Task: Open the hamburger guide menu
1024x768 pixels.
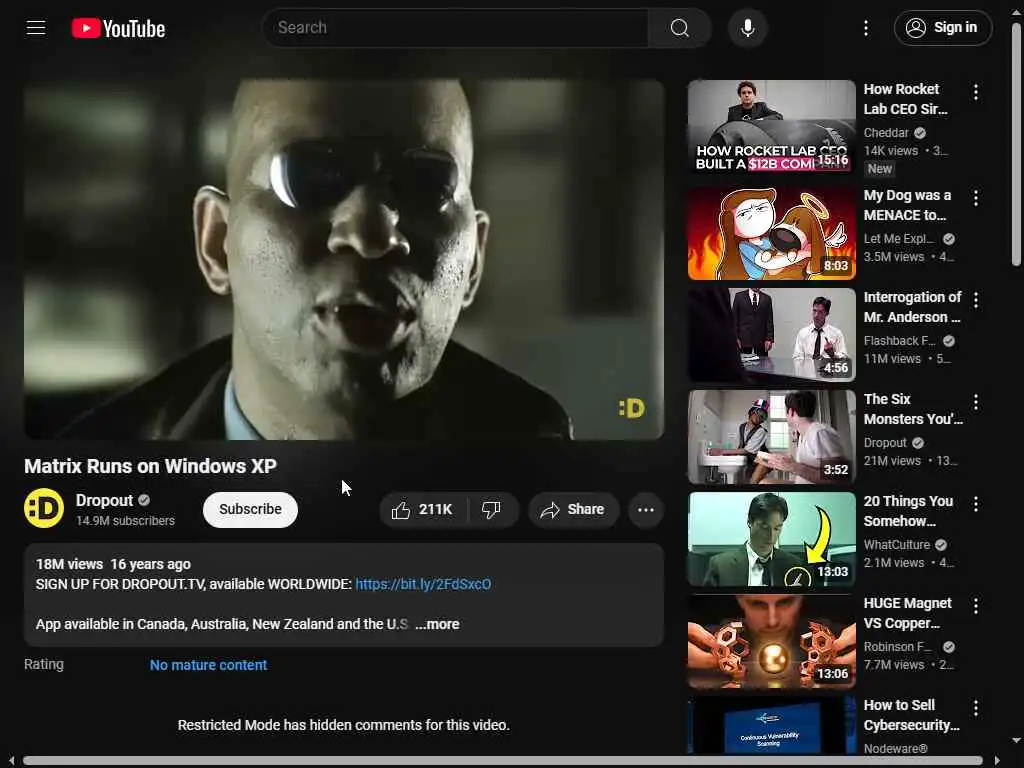Action: click(x=36, y=27)
